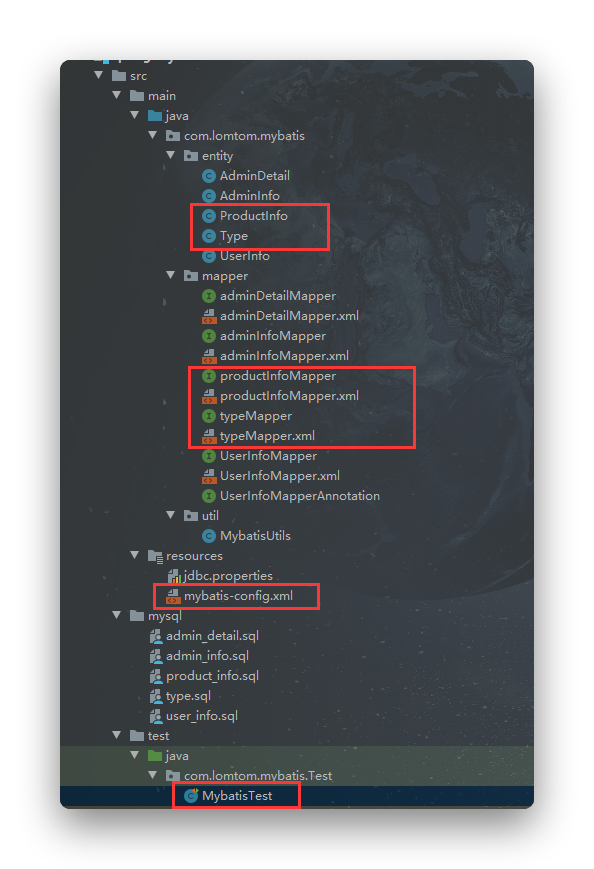Collapse the mapper package arrow

coord(171,275)
